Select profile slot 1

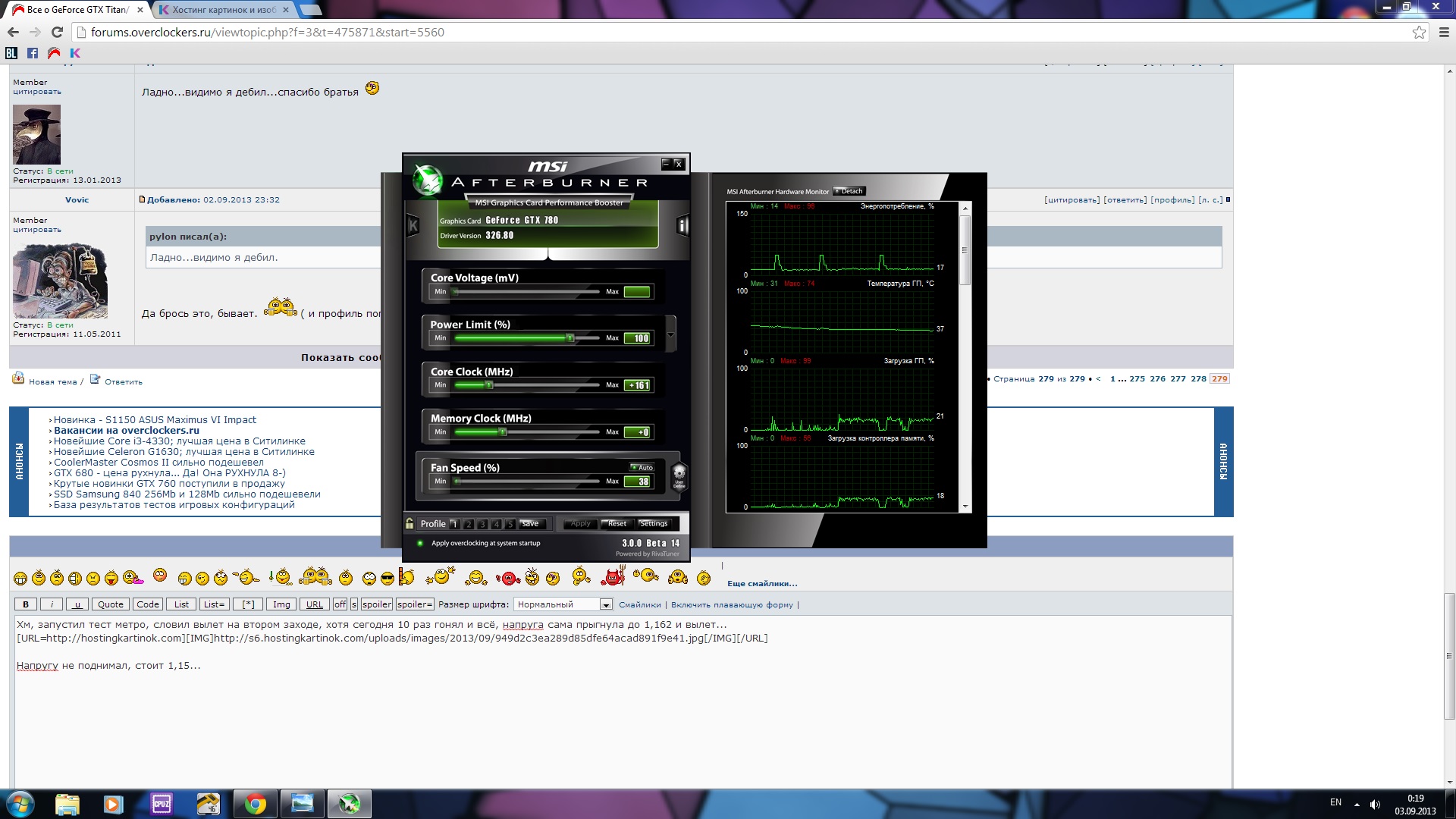tap(454, 524)
